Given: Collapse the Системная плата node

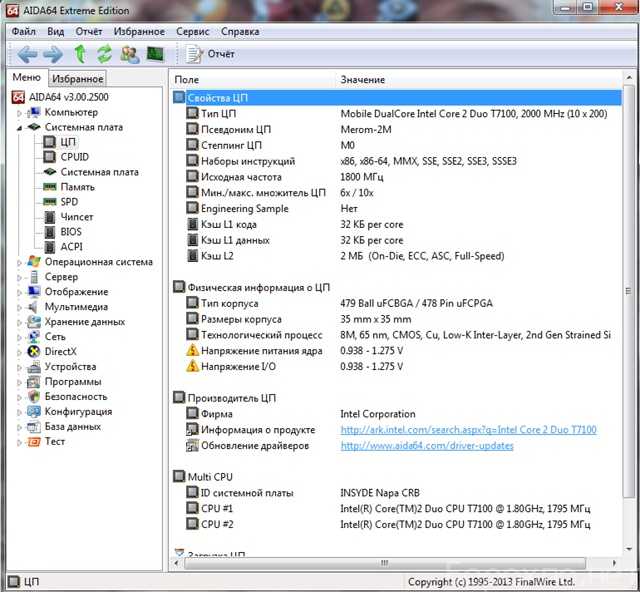Looking at the screenshot, I should pos(19,128).
